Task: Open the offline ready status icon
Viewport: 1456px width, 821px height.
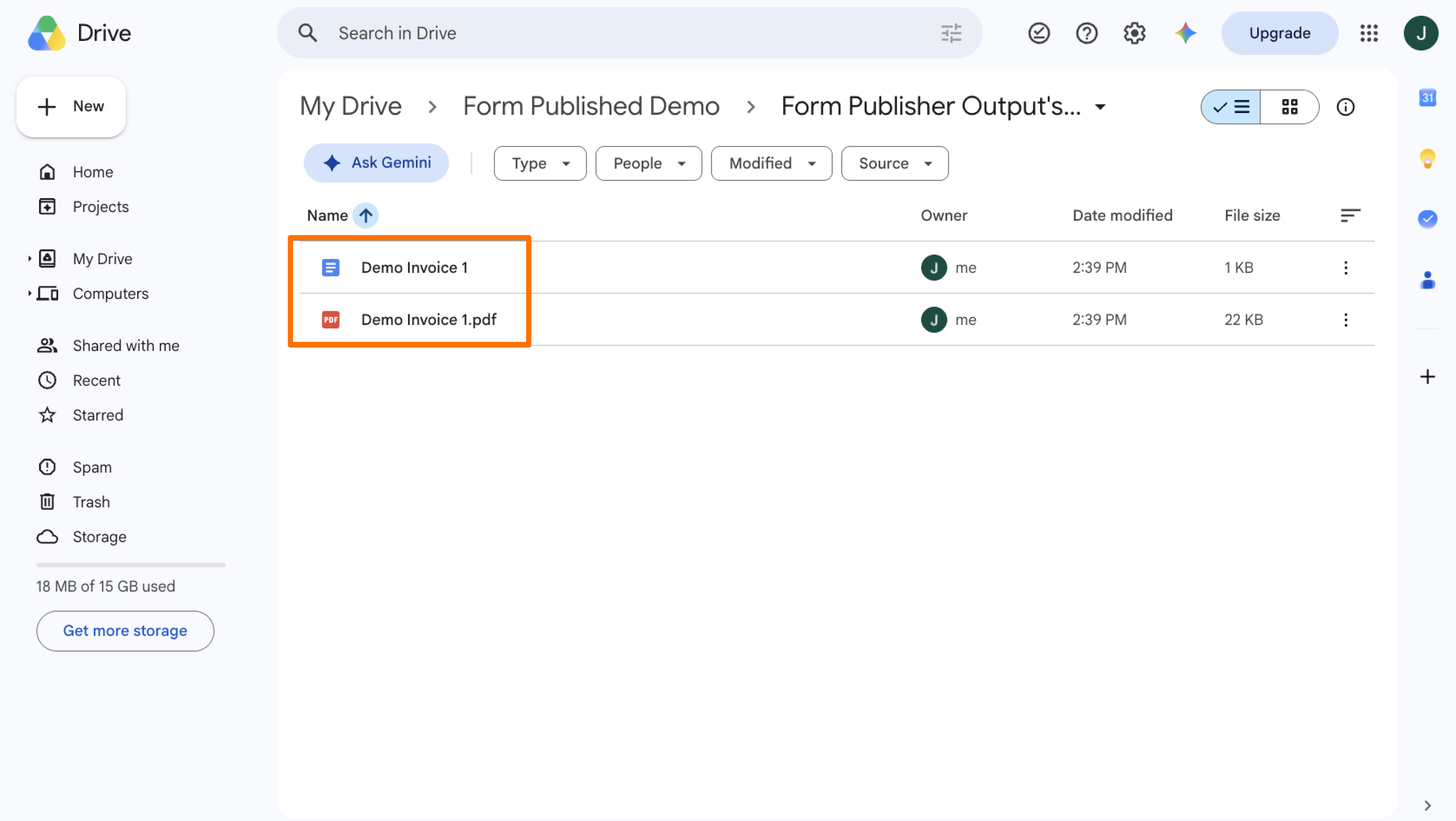Action: [x=1039, y=33]
